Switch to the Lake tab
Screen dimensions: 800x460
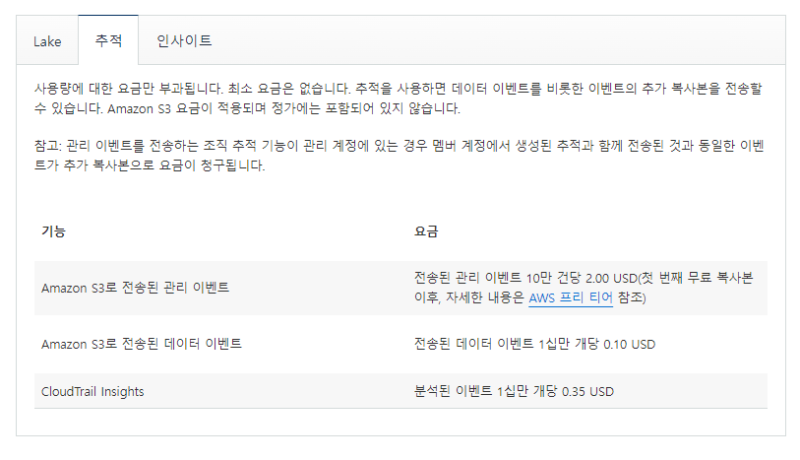tap(47, 41)
